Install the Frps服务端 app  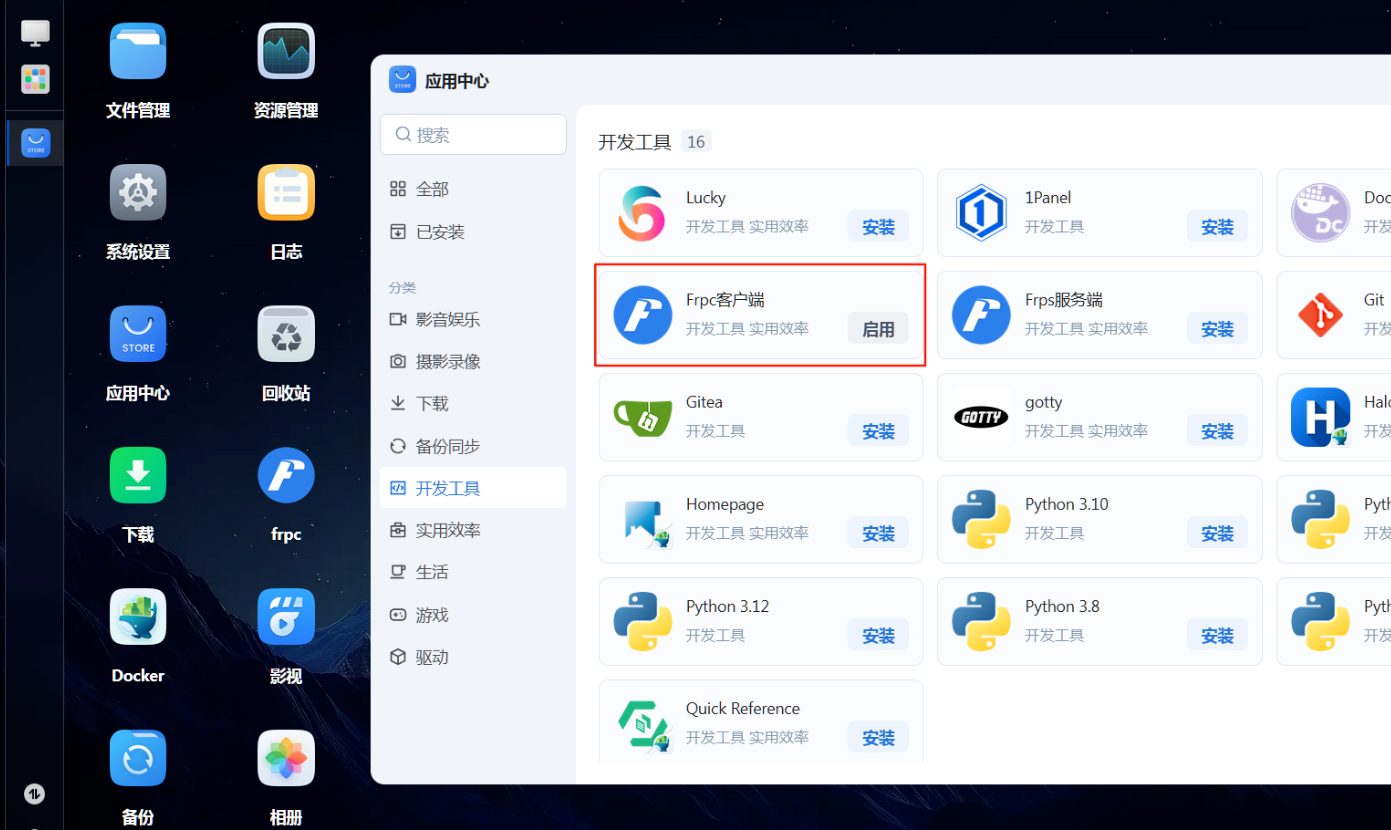coord(1217,329)
